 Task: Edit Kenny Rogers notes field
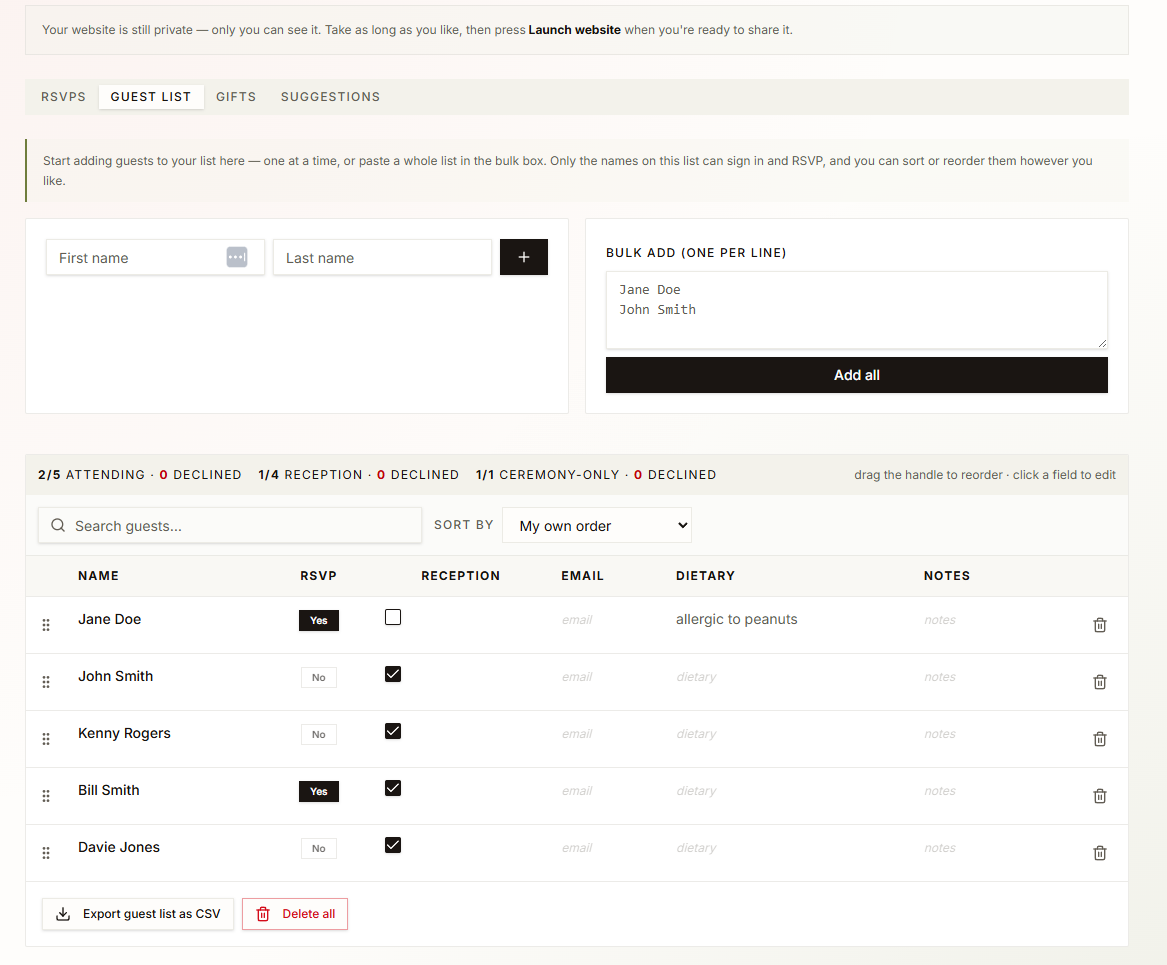click(x=939, y=734)
